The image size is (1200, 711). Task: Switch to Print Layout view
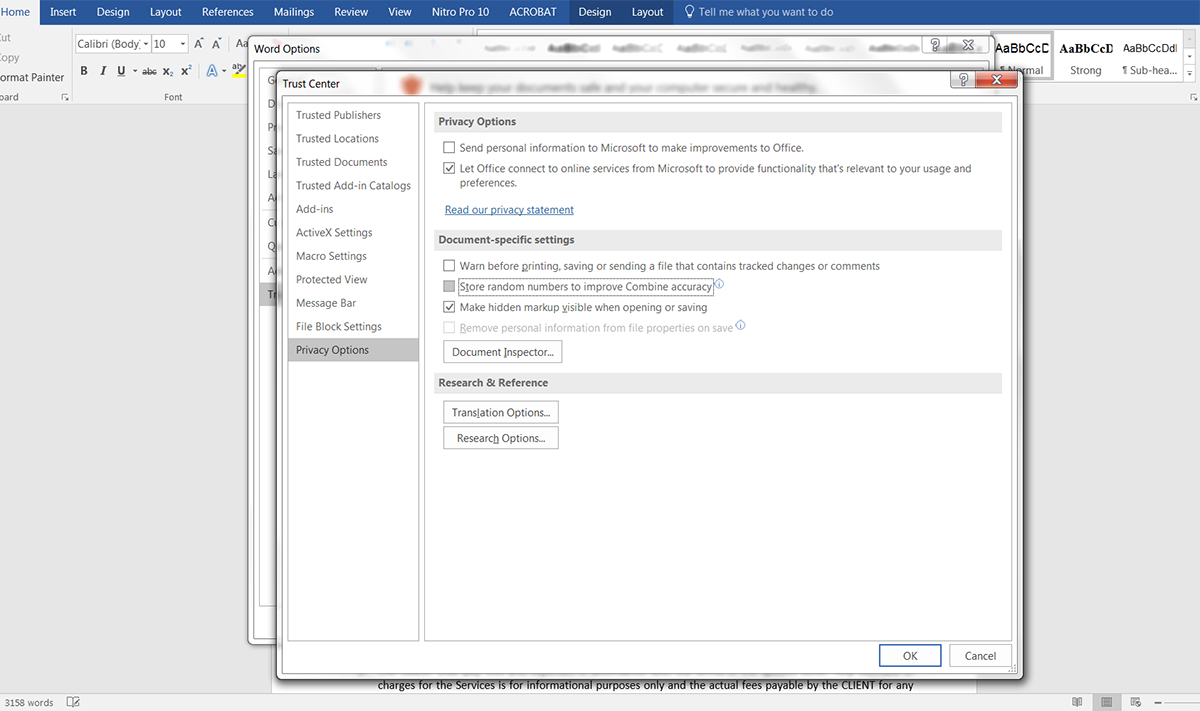pyautogui.click(x=1107, y=703)
